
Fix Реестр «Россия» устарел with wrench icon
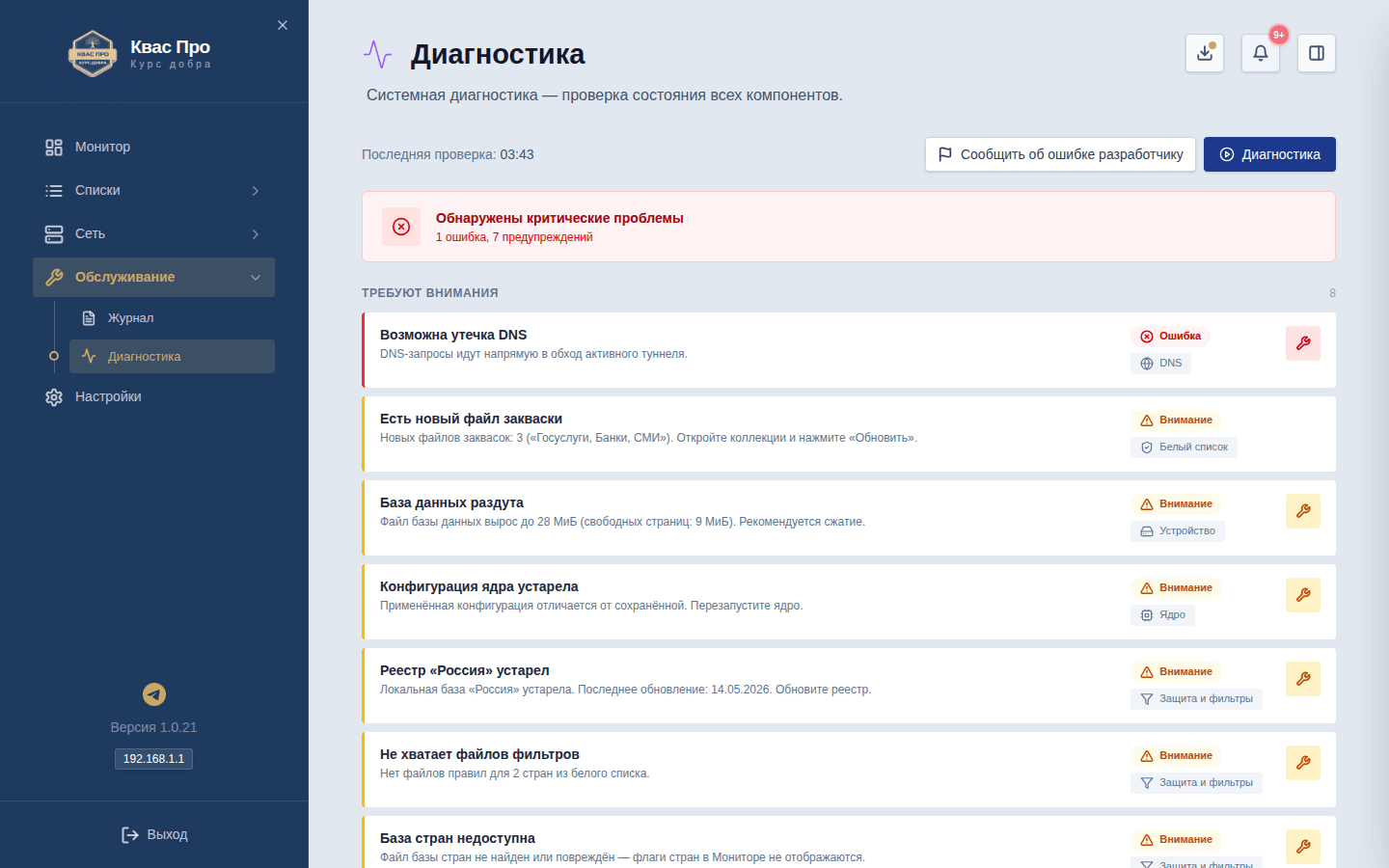click(x=1303, y=679)
